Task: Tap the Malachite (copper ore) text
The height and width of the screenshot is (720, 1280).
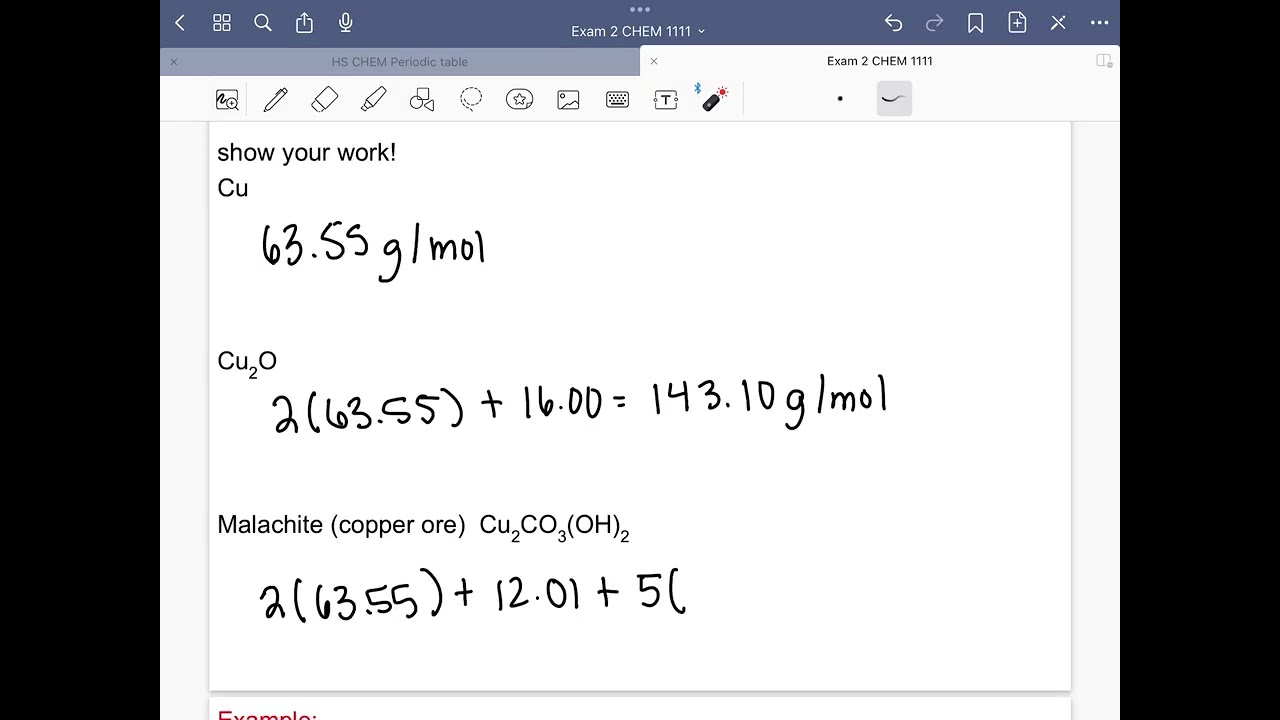Action: 341,525
